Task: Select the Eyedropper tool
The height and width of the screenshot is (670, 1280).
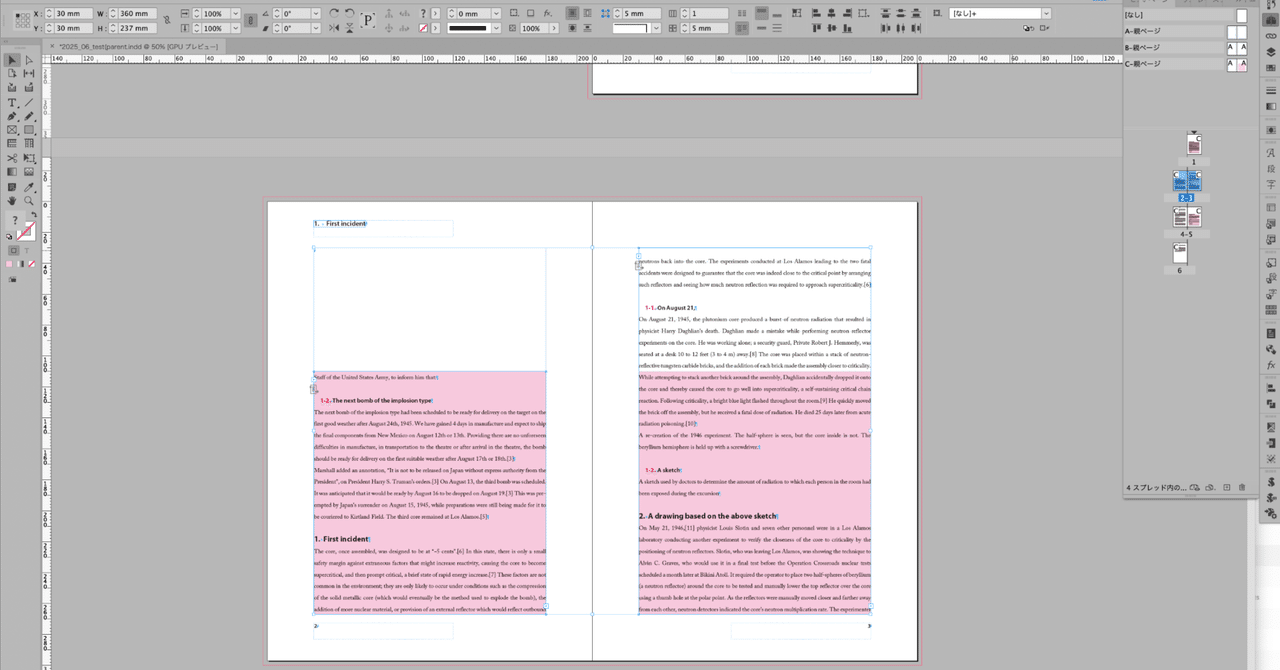Action: (29, 187)
